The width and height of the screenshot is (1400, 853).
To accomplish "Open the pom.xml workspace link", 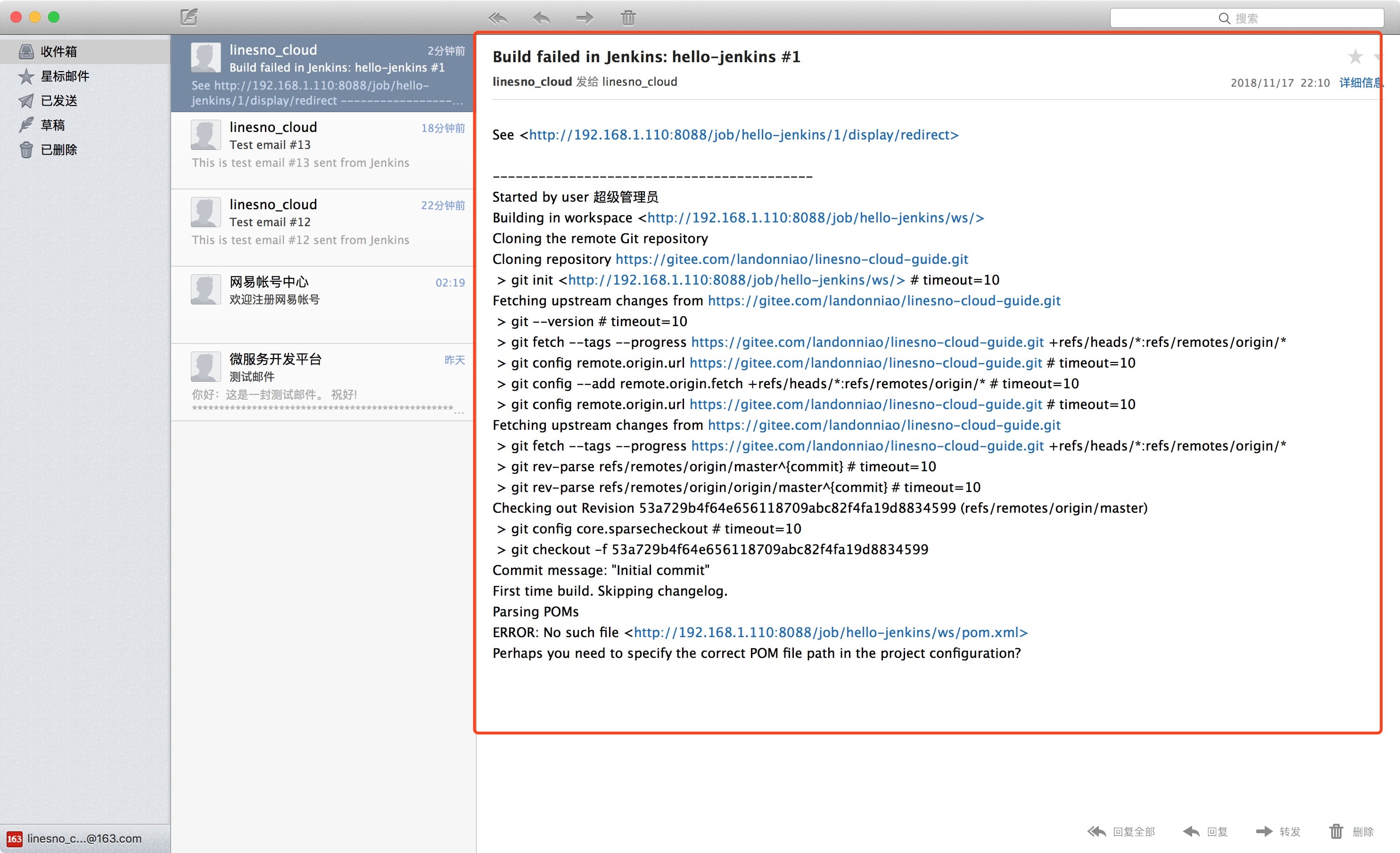I will tap(830, 632).
